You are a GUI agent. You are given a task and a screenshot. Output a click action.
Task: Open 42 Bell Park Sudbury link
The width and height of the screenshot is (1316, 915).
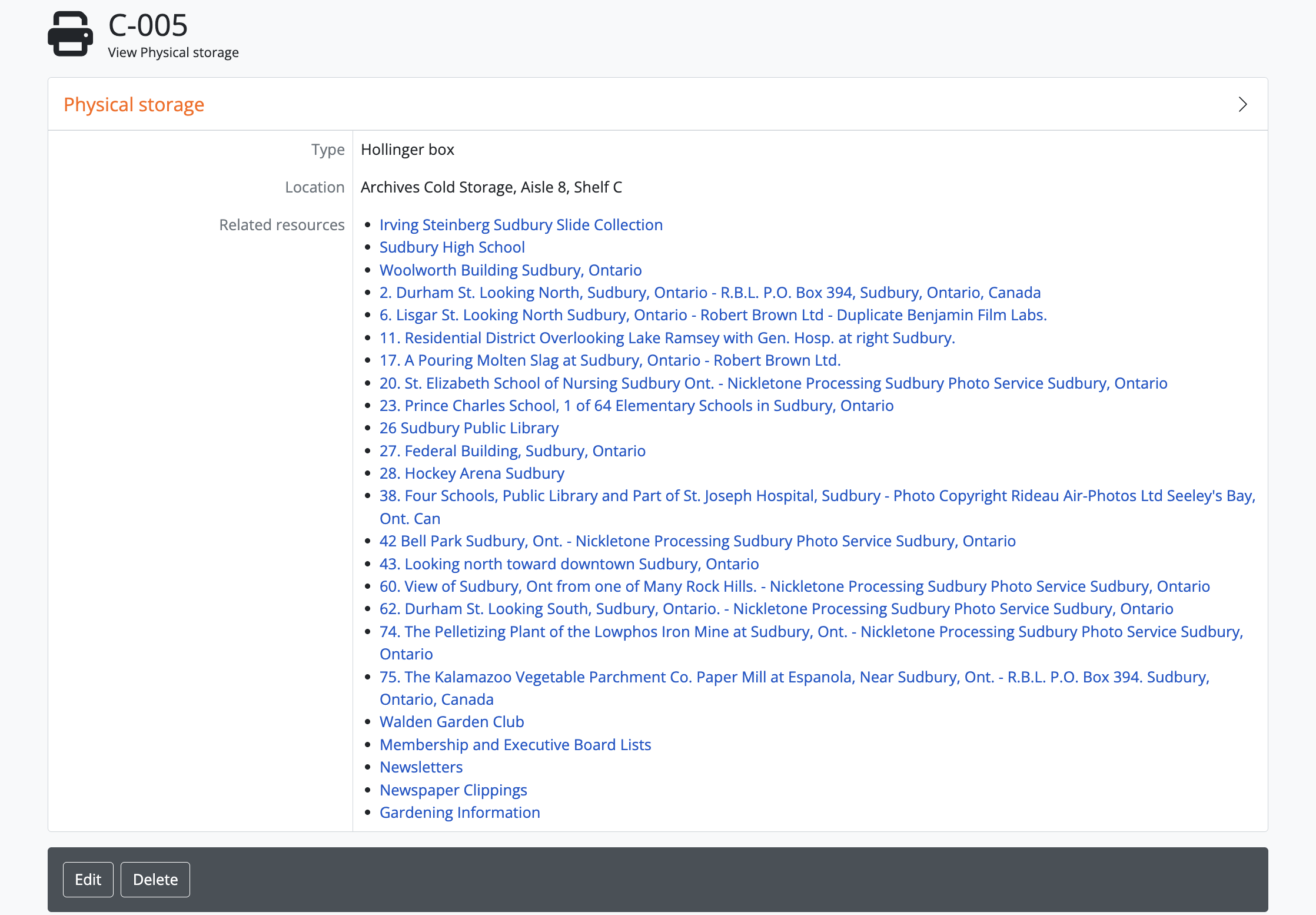pos(697,541)
